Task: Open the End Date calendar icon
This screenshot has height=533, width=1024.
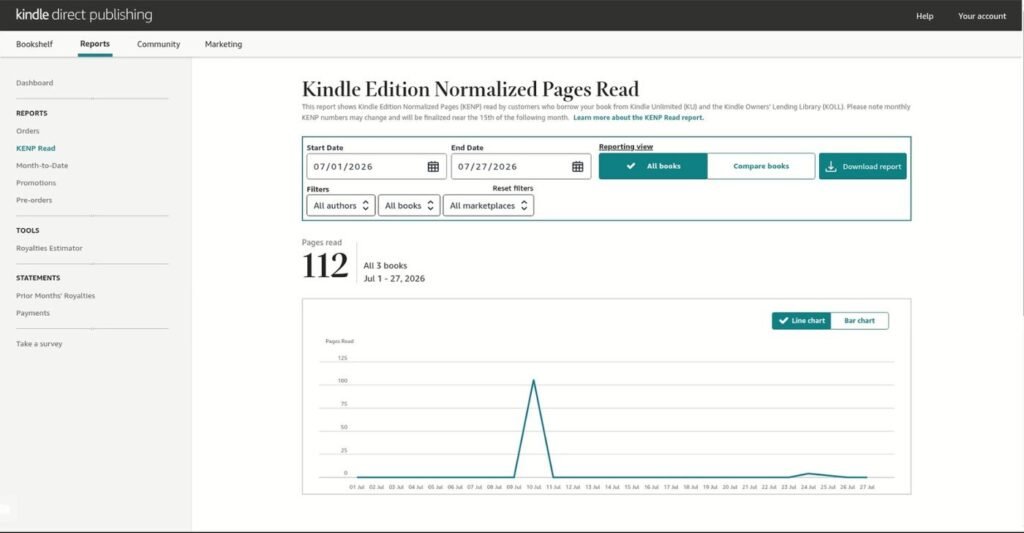Action: coord(577,167)
